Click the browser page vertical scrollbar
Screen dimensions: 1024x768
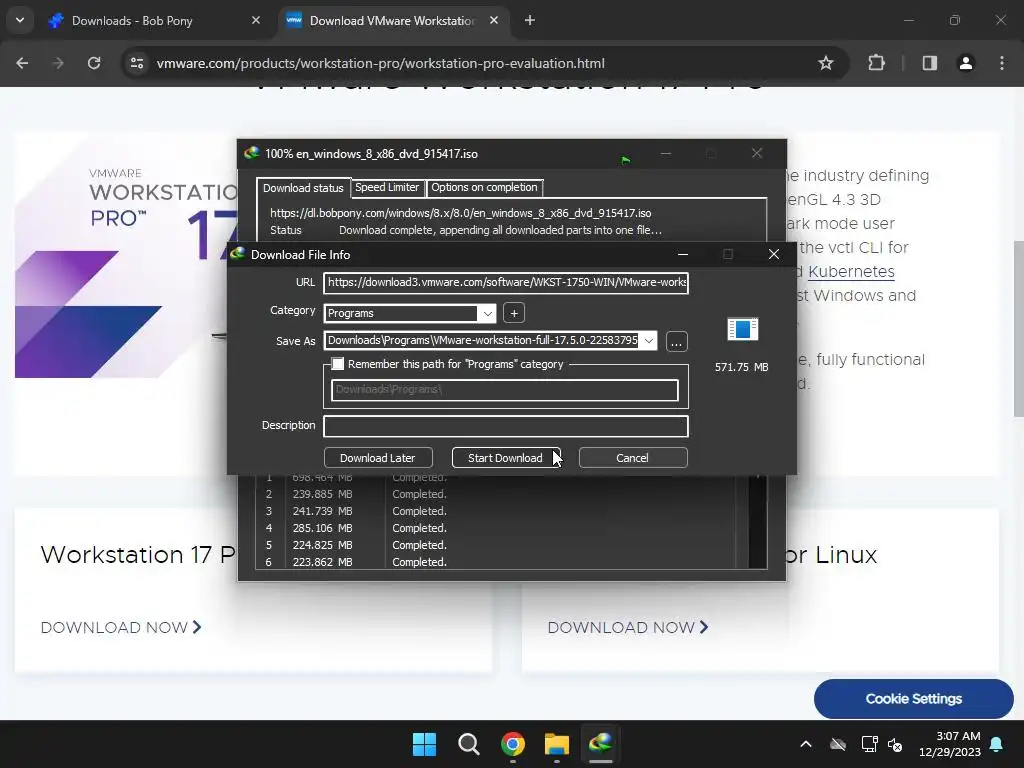tap(1018, 328)
